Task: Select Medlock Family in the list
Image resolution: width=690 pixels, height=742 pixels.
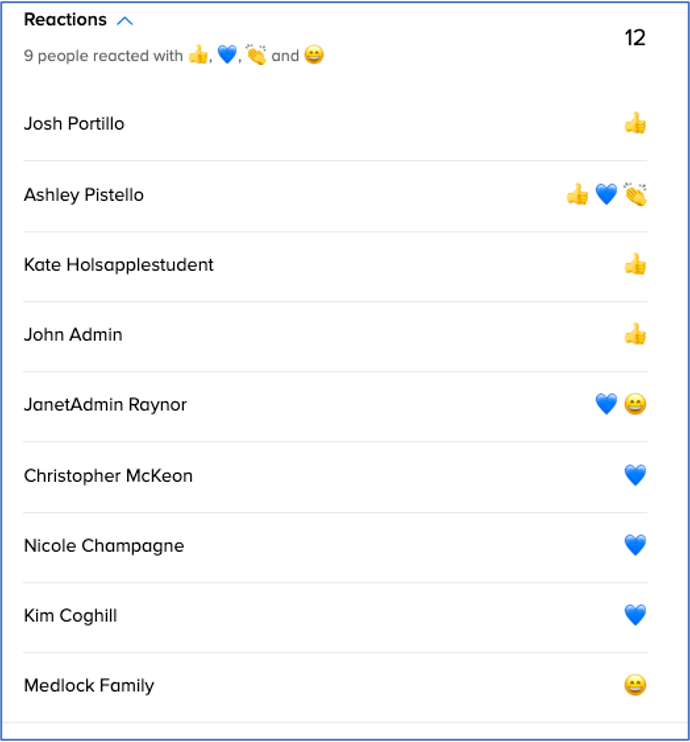Action: (x=89, y=686)
